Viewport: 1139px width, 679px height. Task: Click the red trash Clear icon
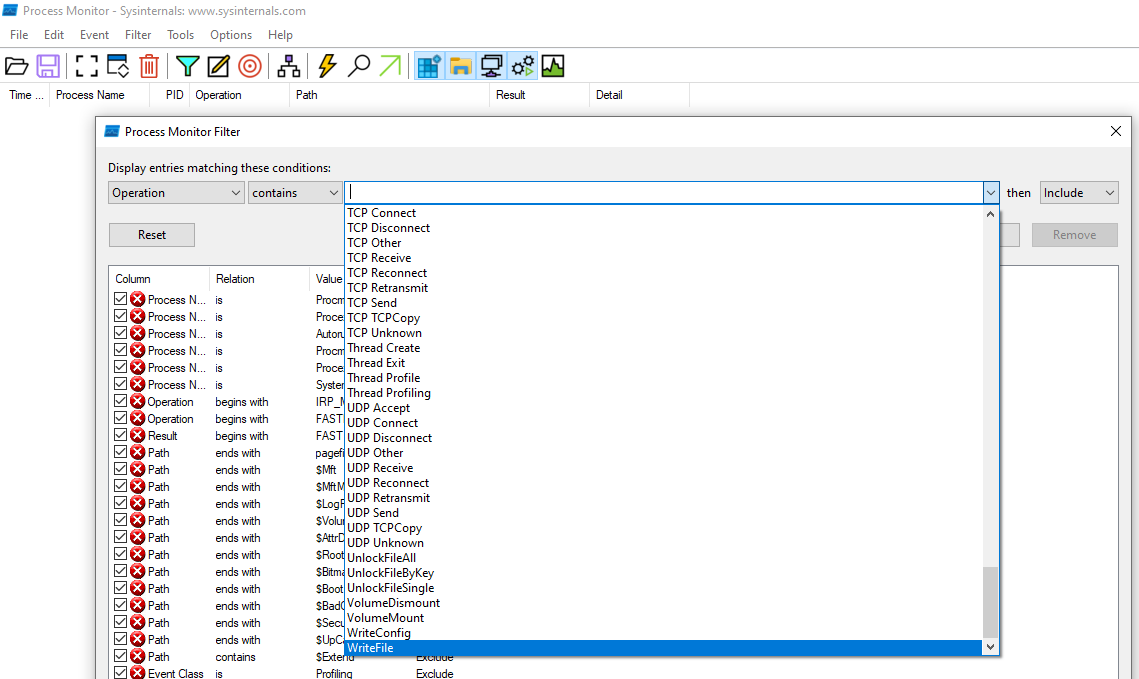149,67
